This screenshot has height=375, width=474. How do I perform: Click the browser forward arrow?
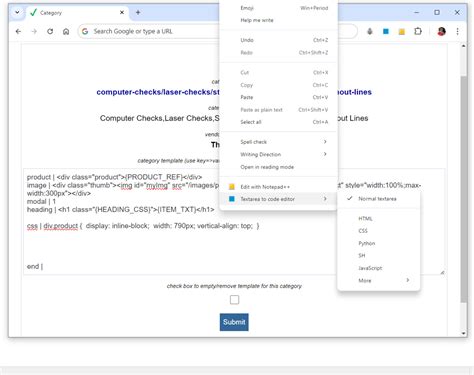point(34,31)
